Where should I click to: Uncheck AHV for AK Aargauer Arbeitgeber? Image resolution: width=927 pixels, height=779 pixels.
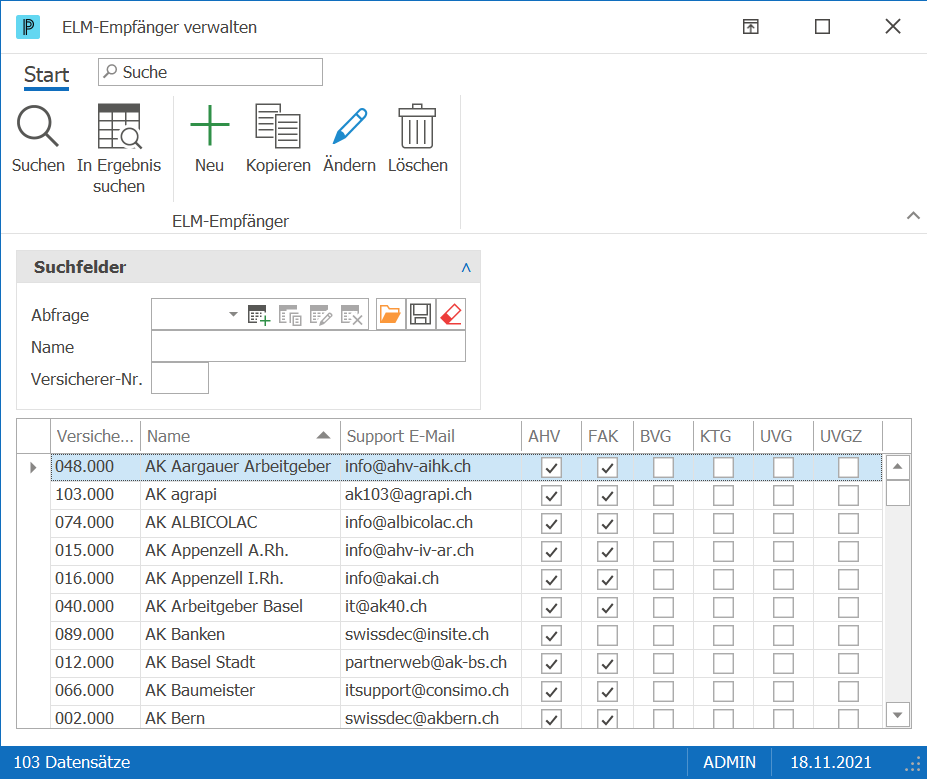(x=551, y=468)
